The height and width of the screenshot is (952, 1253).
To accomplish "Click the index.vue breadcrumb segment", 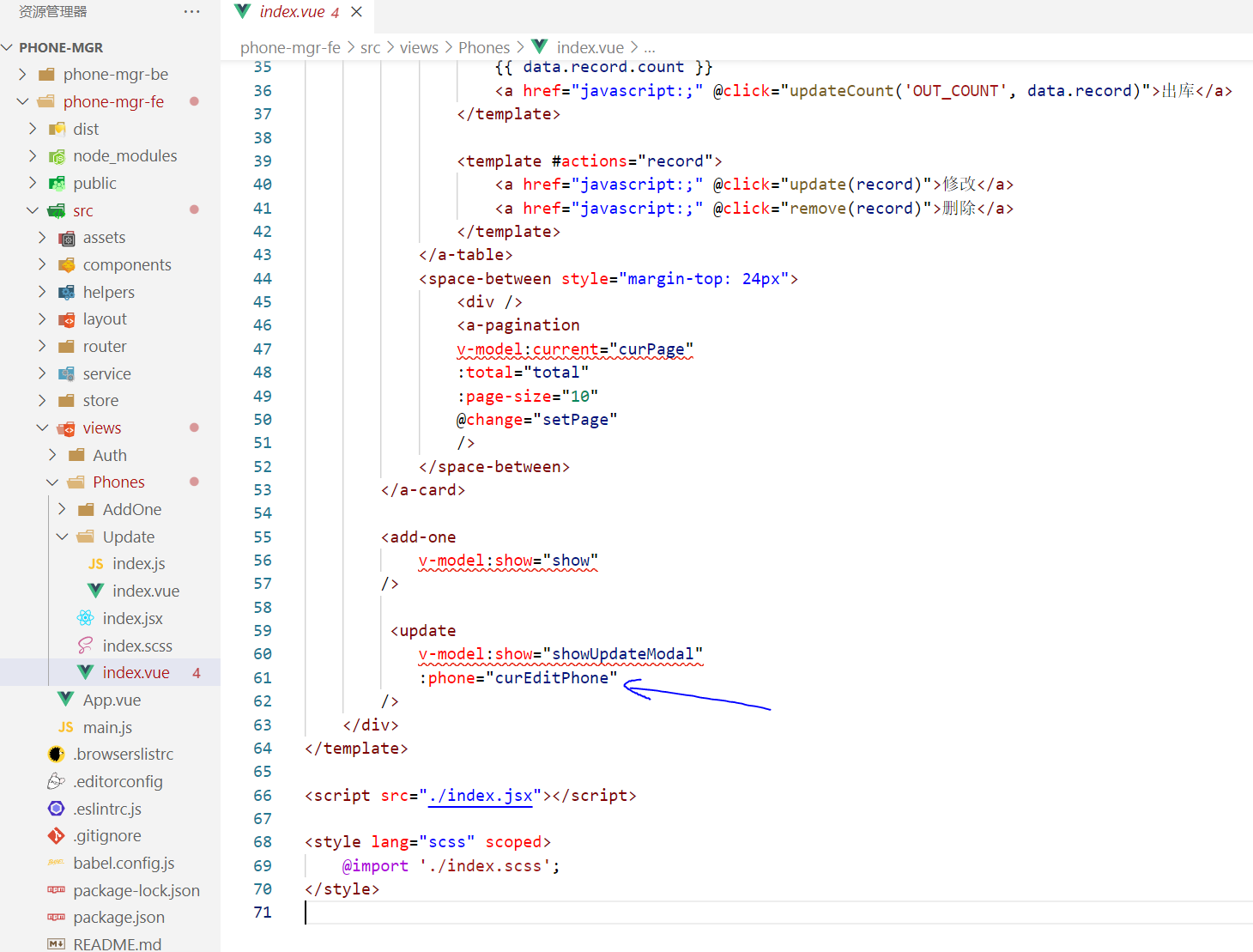I will pyautogui.click(x=590, y=48).
